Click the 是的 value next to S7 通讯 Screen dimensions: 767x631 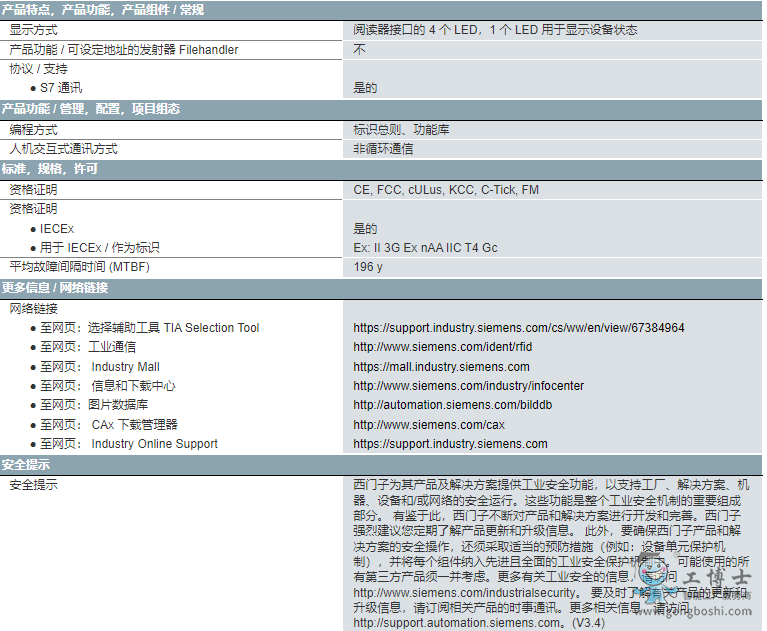click(365, 88)
